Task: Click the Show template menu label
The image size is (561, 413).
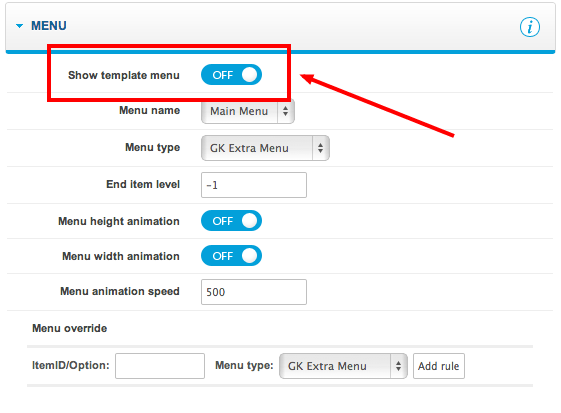Action: 124,75
